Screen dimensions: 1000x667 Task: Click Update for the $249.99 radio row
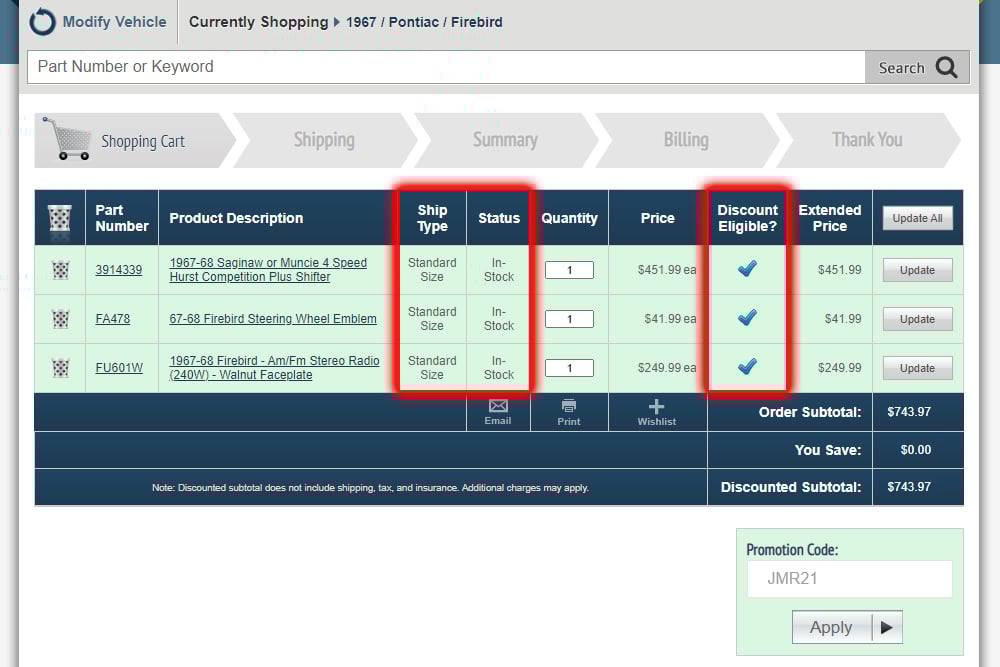(x=918, y=368)
